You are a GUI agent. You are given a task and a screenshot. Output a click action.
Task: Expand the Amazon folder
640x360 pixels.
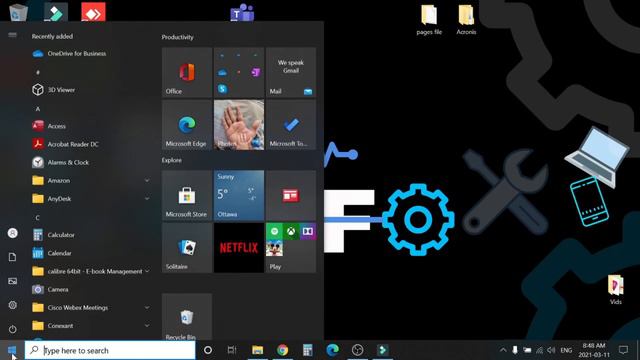pos(91,180)
